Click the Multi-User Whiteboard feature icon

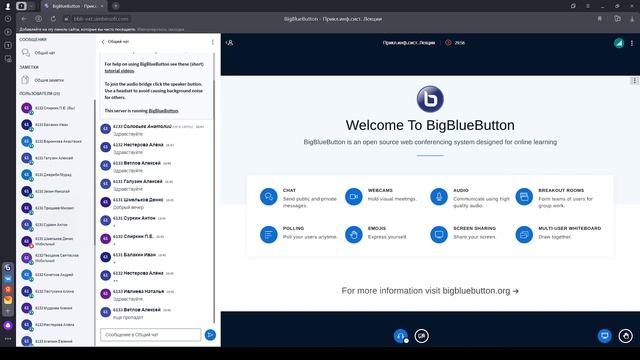tap(524, 235)
